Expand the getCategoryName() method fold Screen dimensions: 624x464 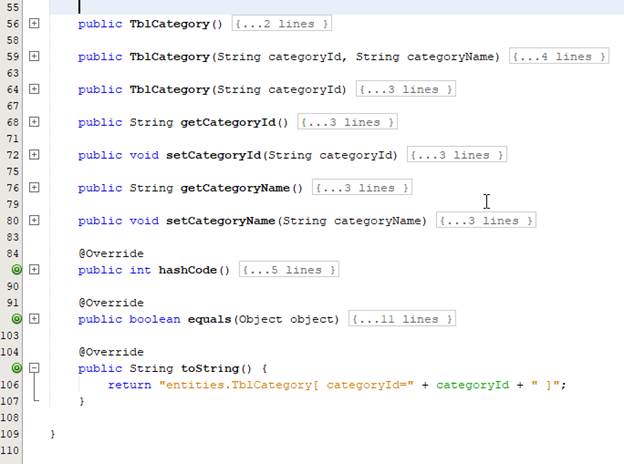click(x=34, y=187)
